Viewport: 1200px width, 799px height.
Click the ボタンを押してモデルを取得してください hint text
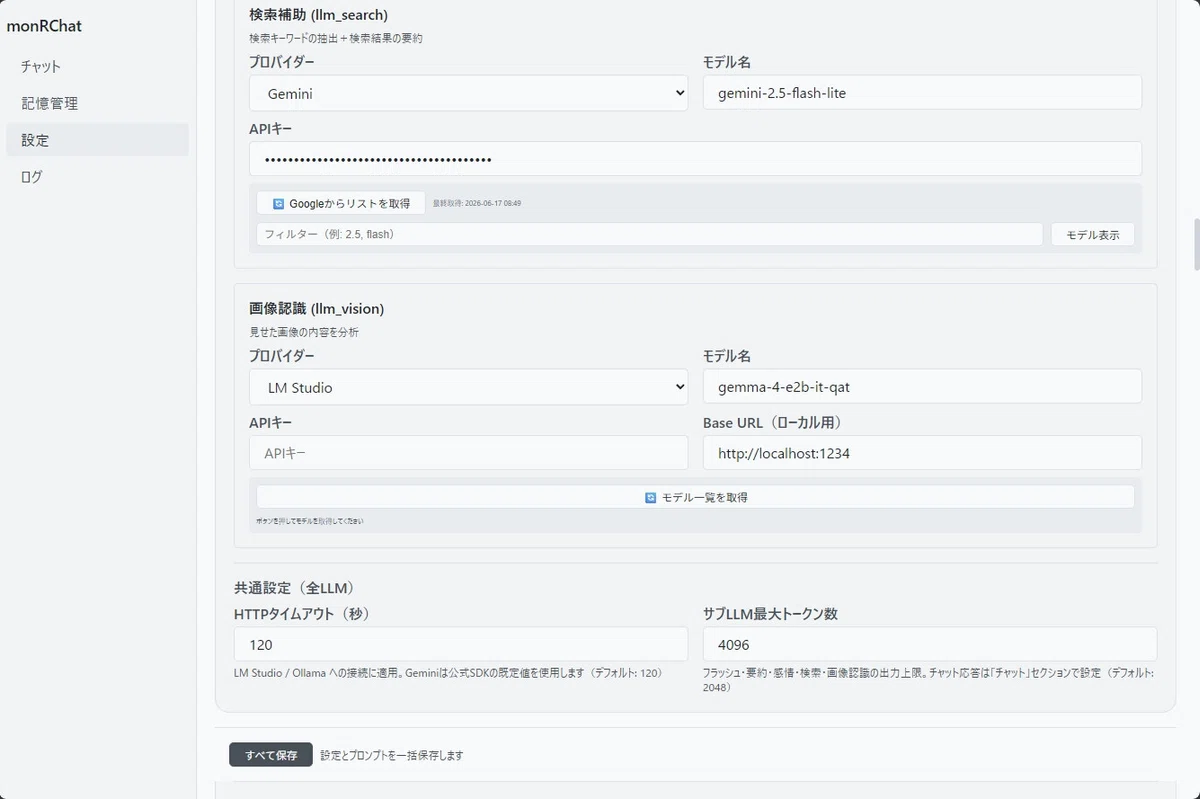click(x=310, y=521)
